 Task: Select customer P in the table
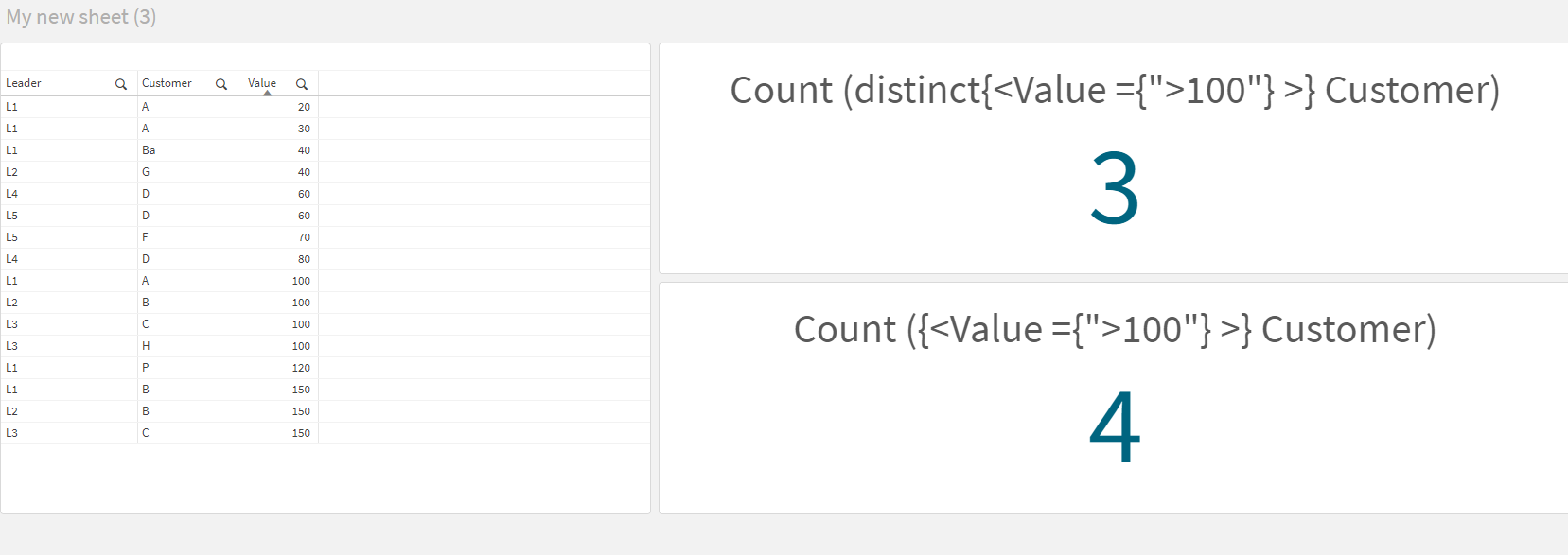pyautogui.click(x=146, y=368)
